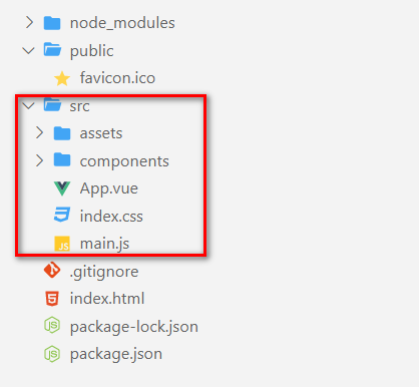Select the .gitignore file name

tap(104, 272)
